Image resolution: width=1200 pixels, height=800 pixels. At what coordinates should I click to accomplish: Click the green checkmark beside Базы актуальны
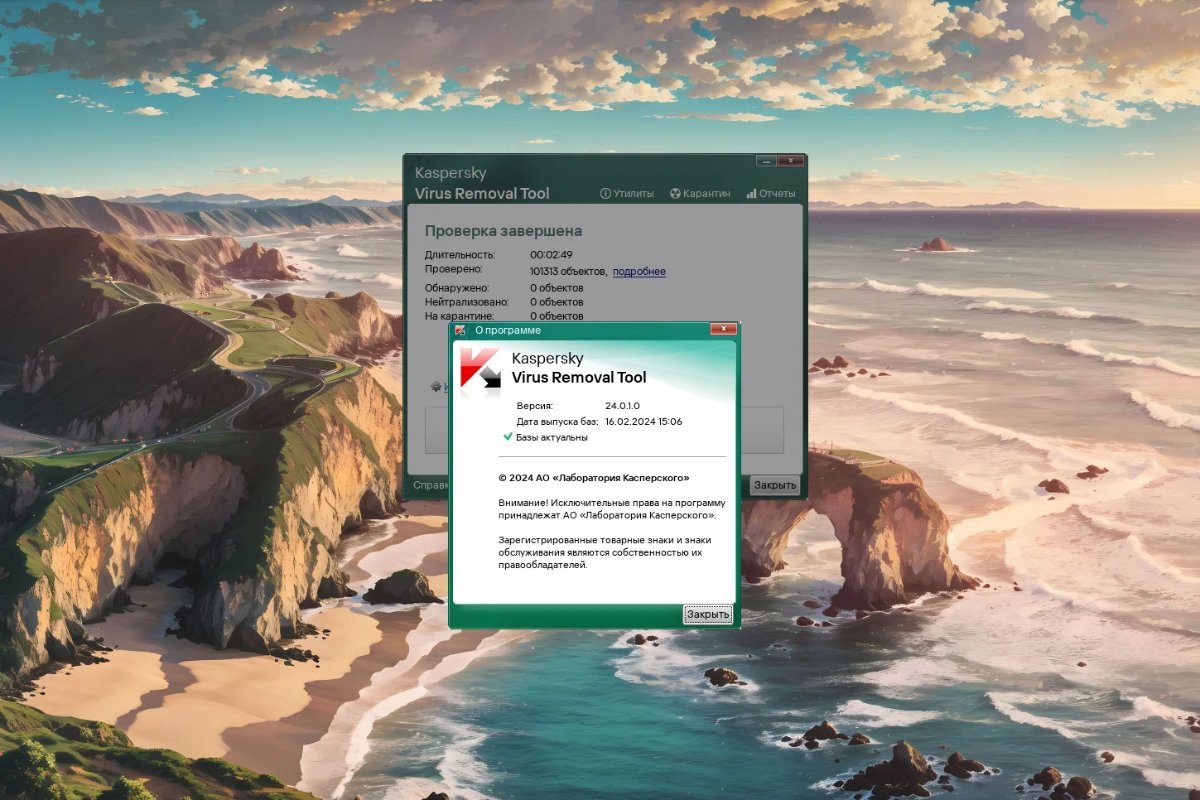[508, 437]
